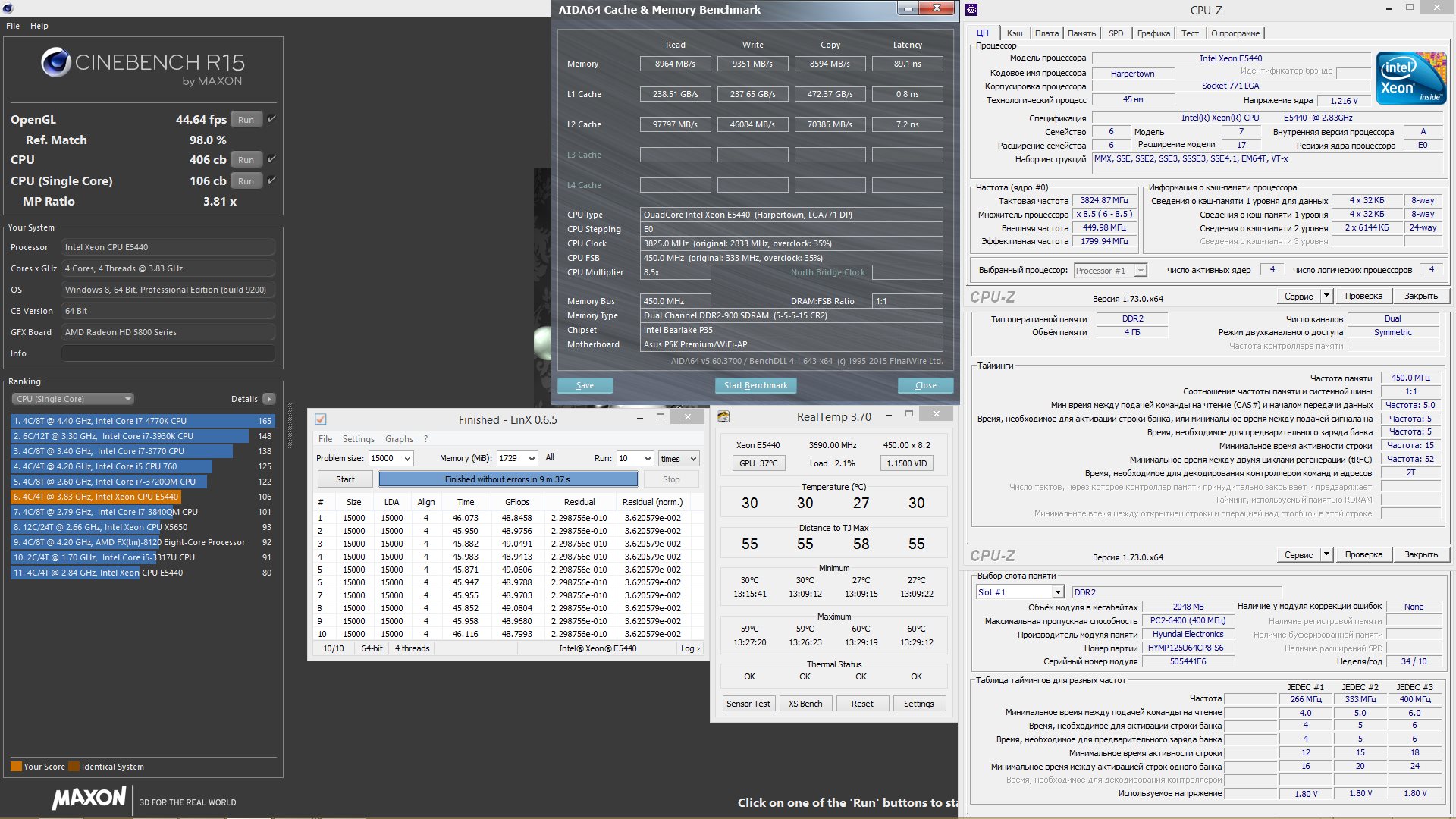Switch to the О программе tab in CPU-Z
Screen dimensions: 1456x819
(x=1235, y=33)
